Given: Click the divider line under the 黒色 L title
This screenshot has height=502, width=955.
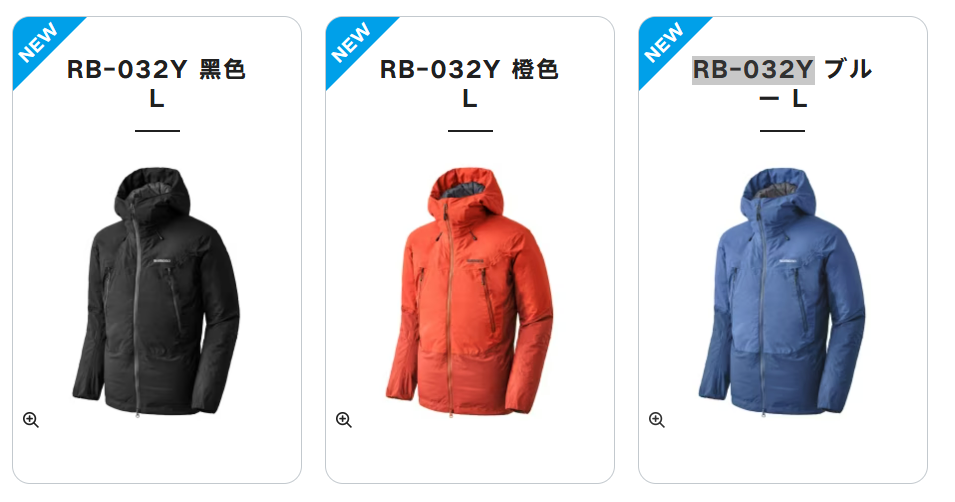Looking at the screenshot, I should pyautogui.click(x=157, y=130).
